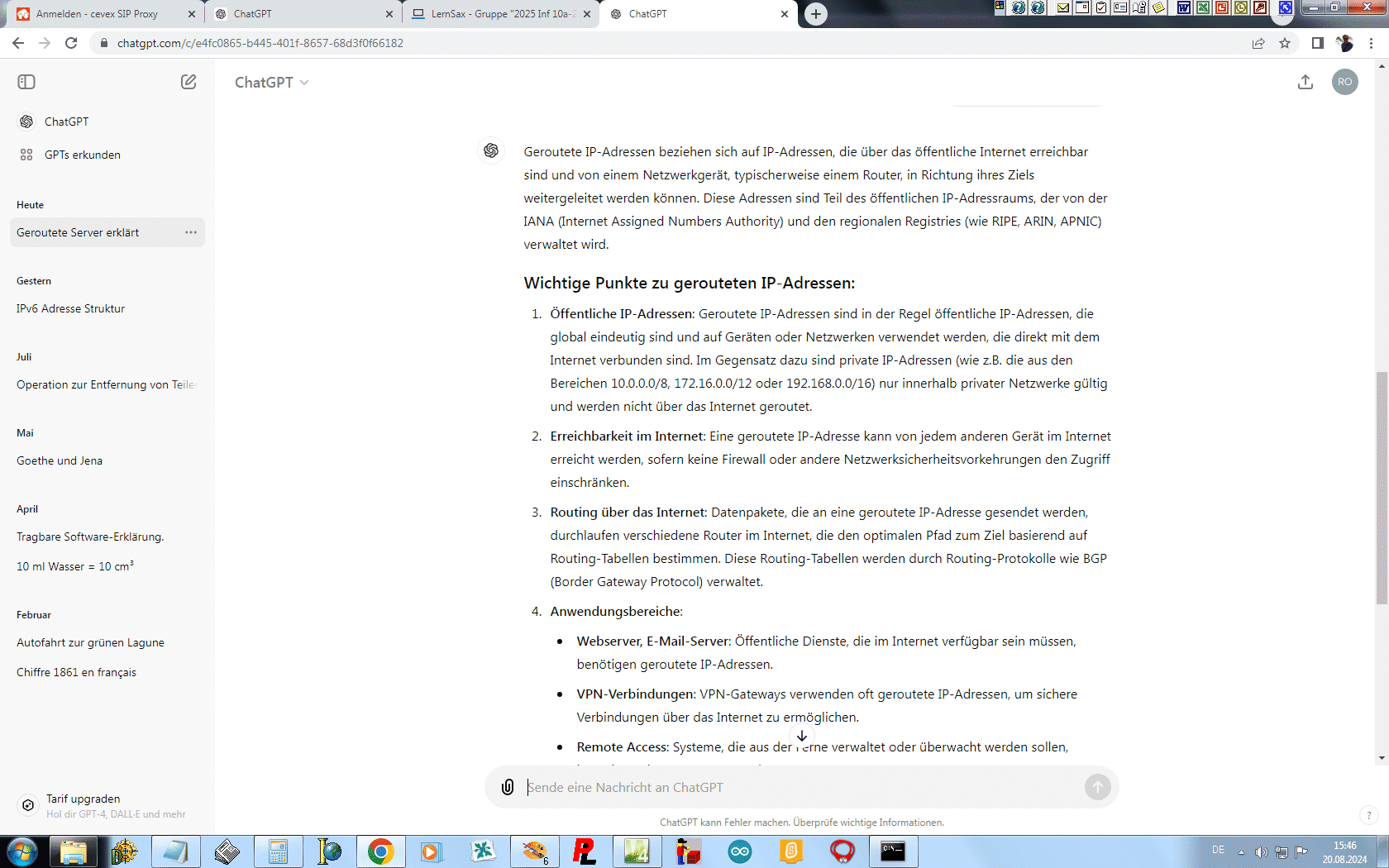Open the calculator in the taskbar

point(278,851)
